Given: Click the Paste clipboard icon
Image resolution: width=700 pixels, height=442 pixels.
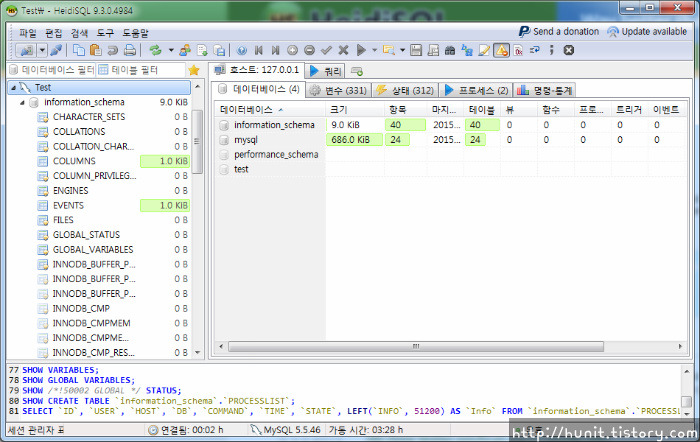Looking at the screenshot, I should pos(96,50).
